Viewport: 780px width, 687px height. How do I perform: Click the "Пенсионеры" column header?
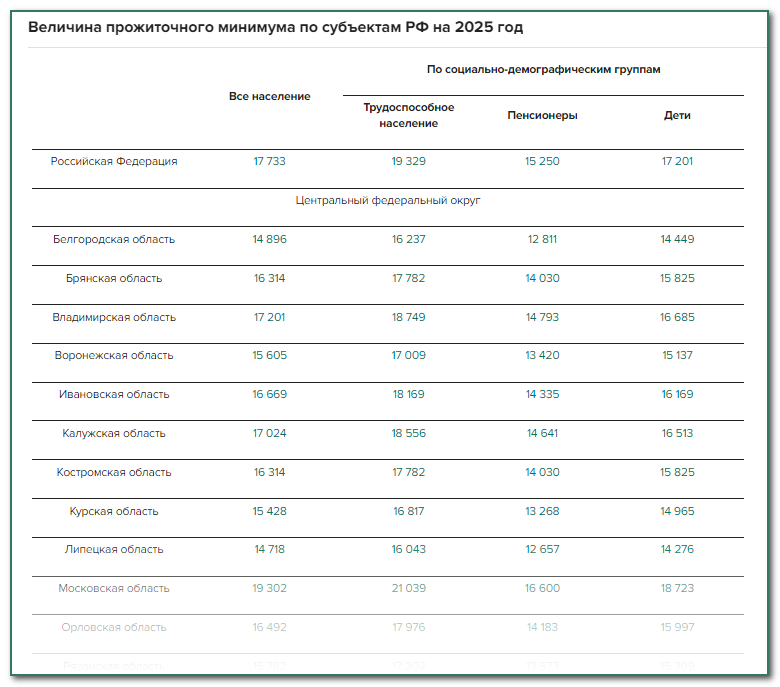tap(542, 115)
